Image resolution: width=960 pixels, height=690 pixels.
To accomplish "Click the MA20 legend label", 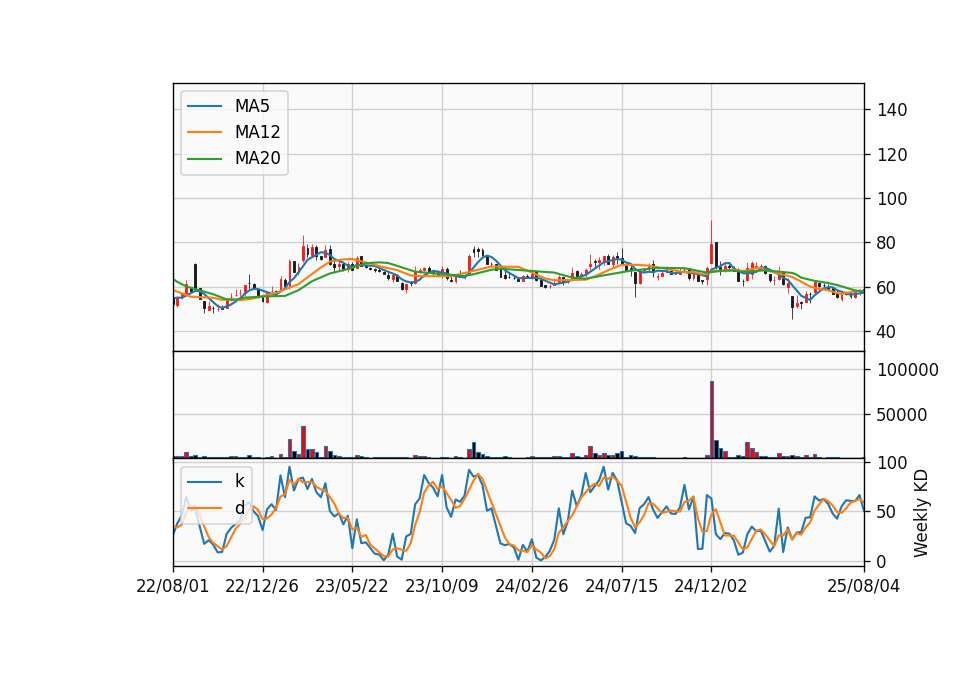I will click(257, 159).
